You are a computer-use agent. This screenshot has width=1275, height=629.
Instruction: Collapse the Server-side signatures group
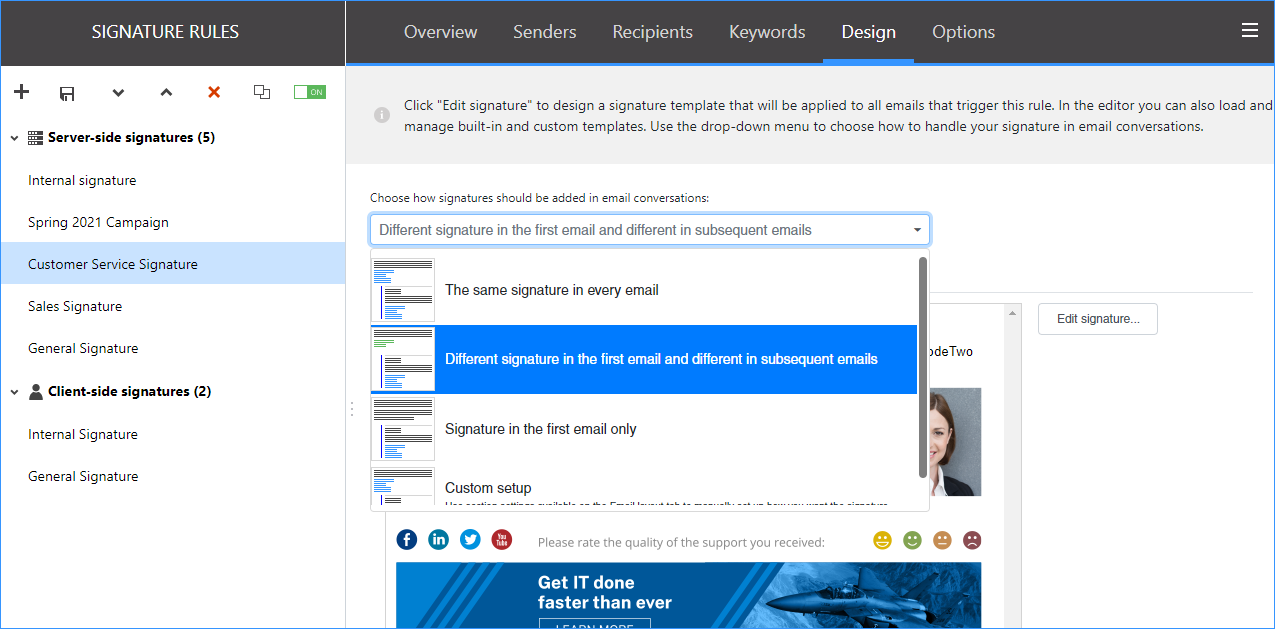click(x=14, y=138)
